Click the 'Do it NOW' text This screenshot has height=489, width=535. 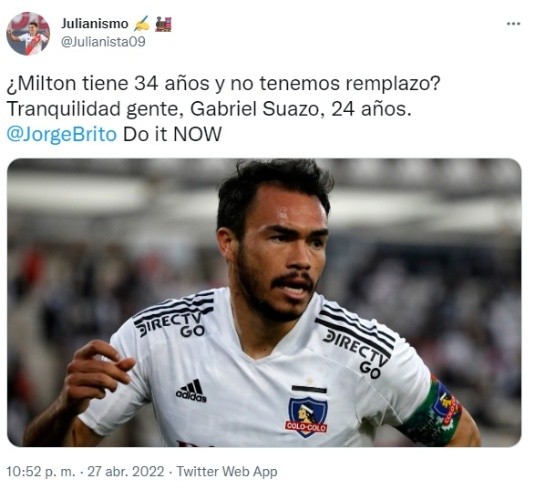[x=172, y=134]
